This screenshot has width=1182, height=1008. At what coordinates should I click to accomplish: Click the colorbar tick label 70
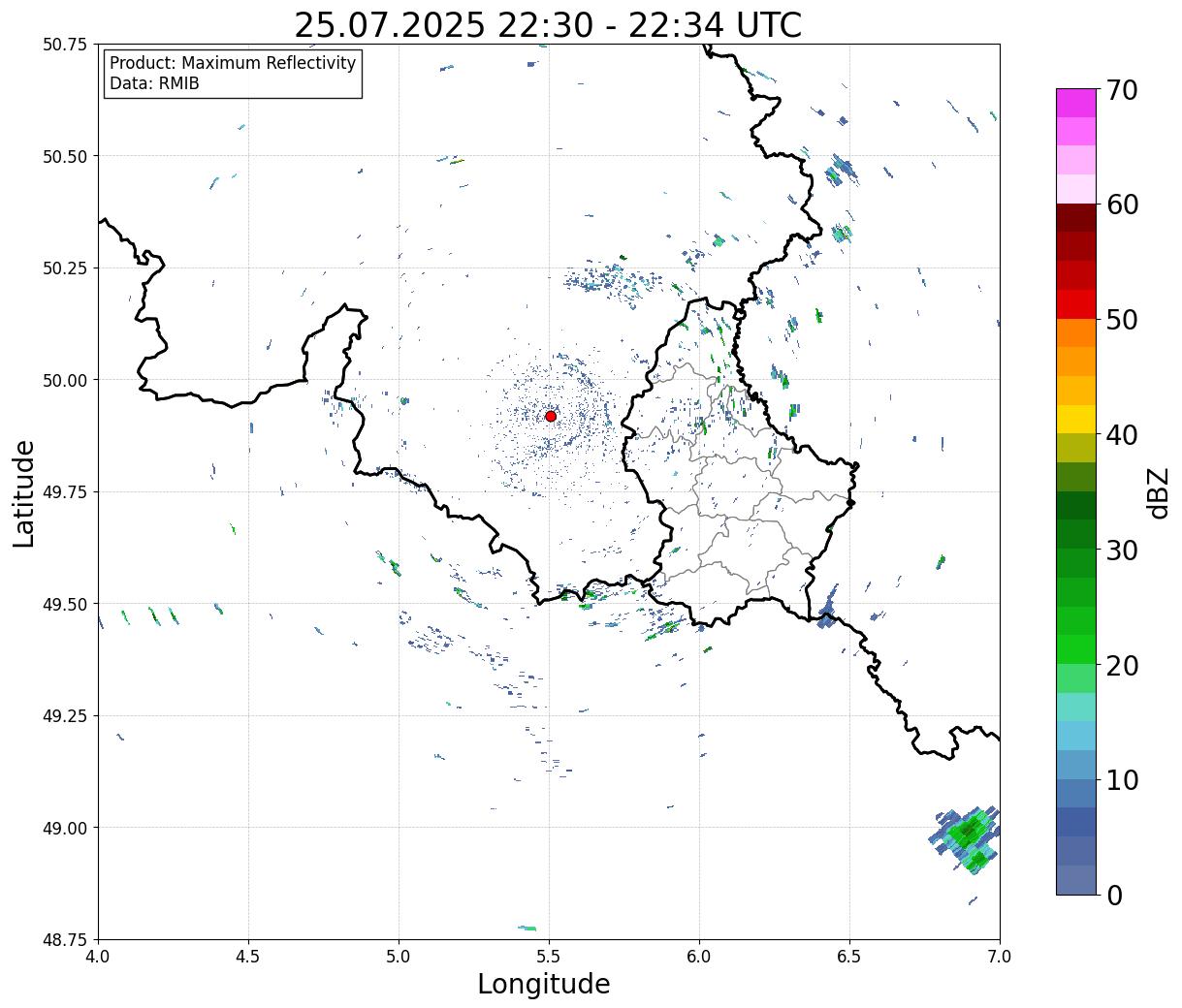pos(1122,90)
